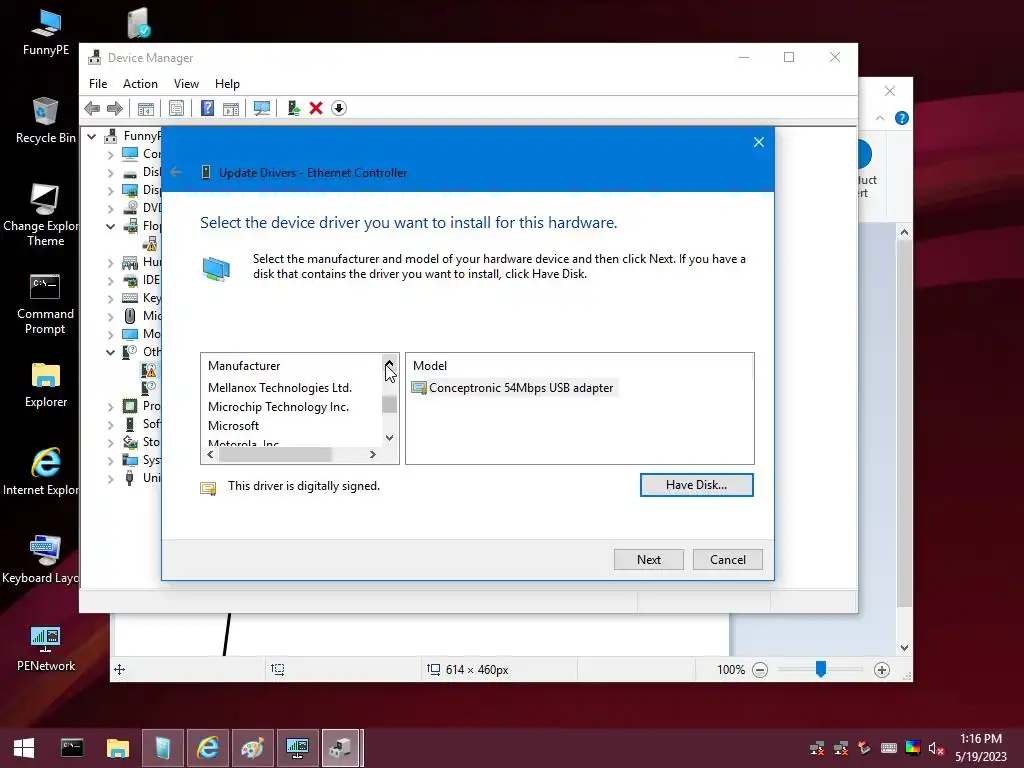
Task: Click the blue Help question mark toolbar icon
Action: [x=207, y=108]
